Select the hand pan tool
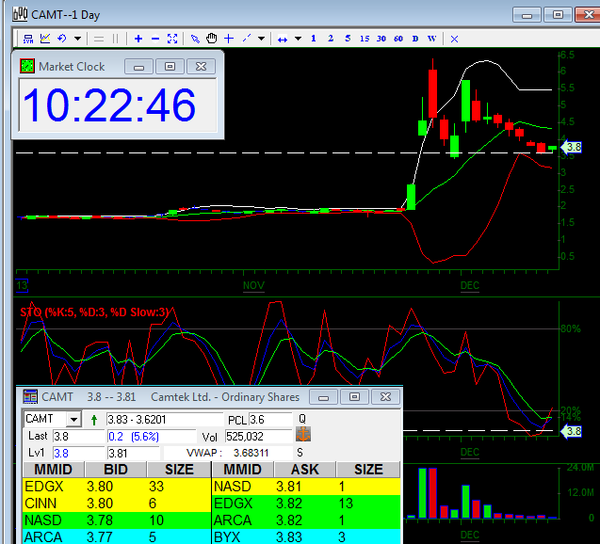This screenshot has height=544, width=600. tap(212, 38)
